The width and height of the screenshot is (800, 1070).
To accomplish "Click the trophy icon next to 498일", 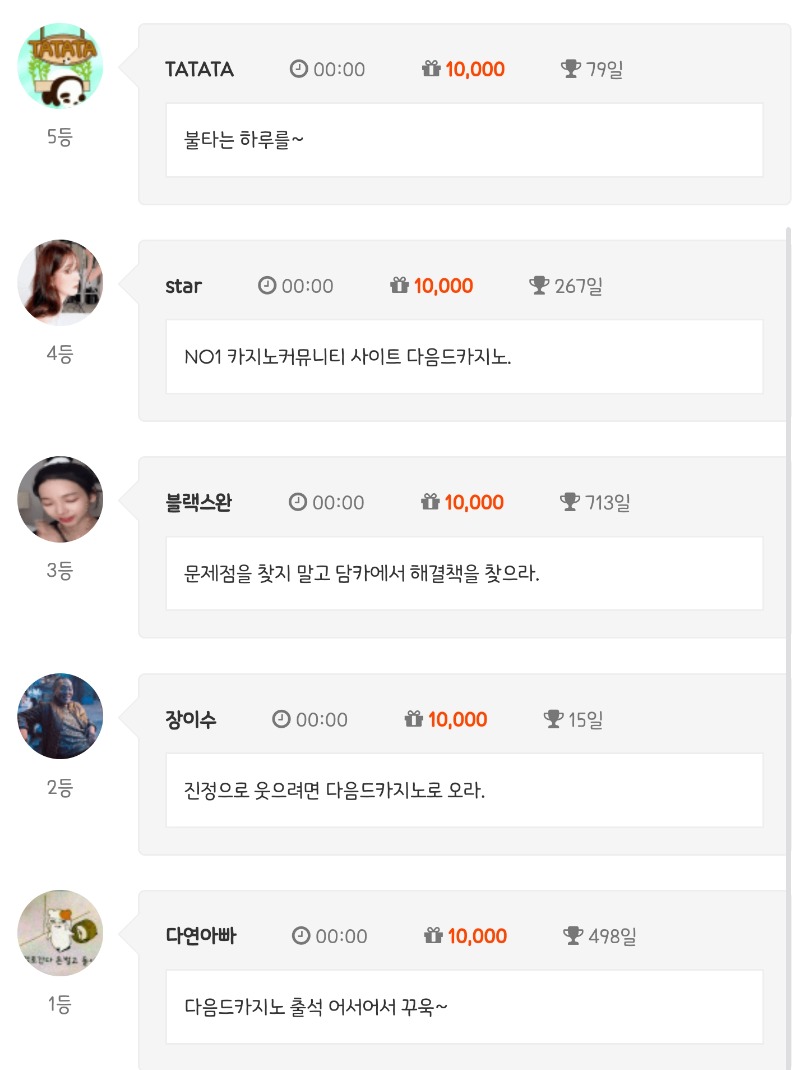I will tap(573, 936).
